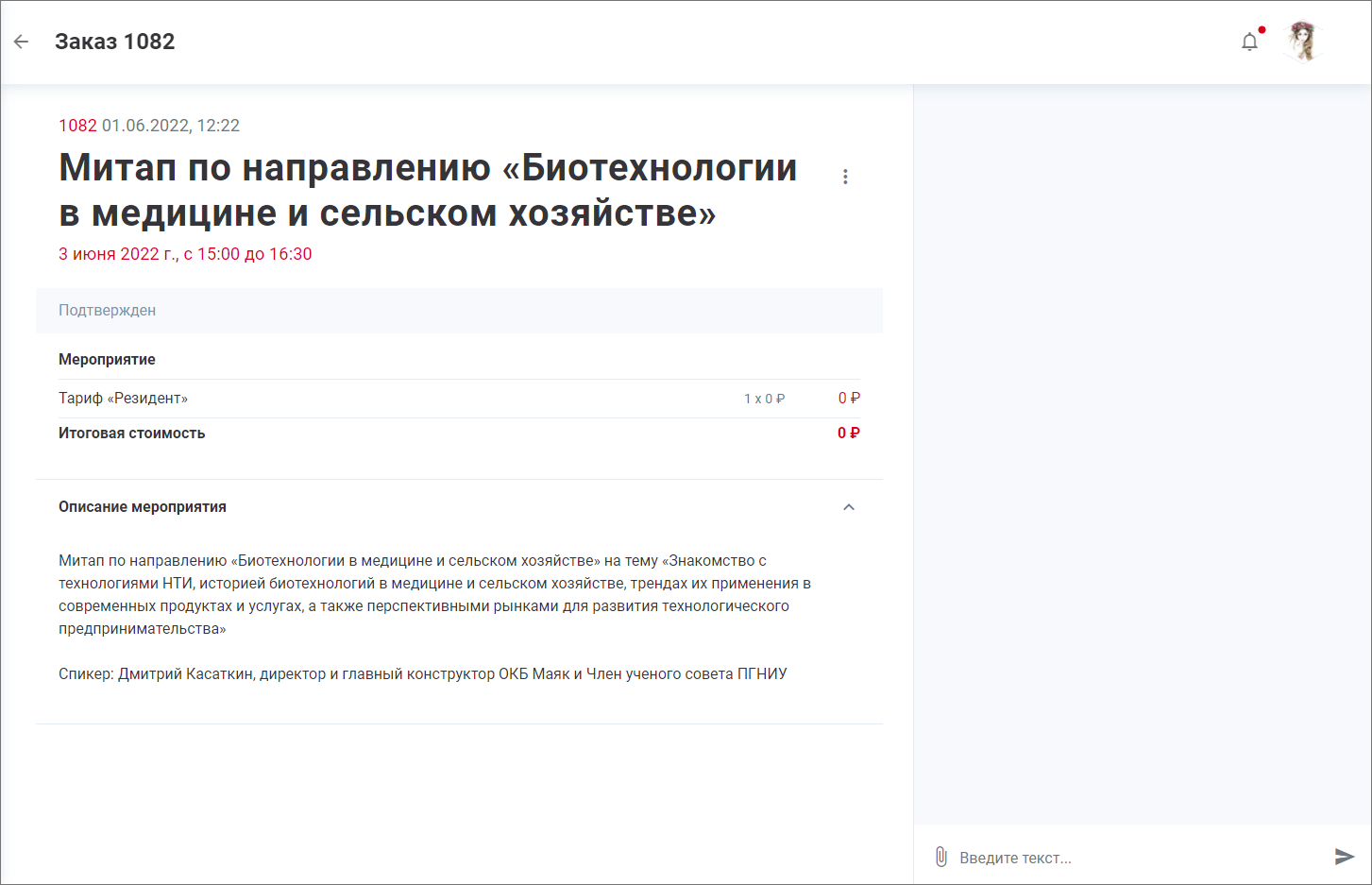Open the notifications bell
The height and width of the screenshot is (885, 1372).
coord(1249,42)
